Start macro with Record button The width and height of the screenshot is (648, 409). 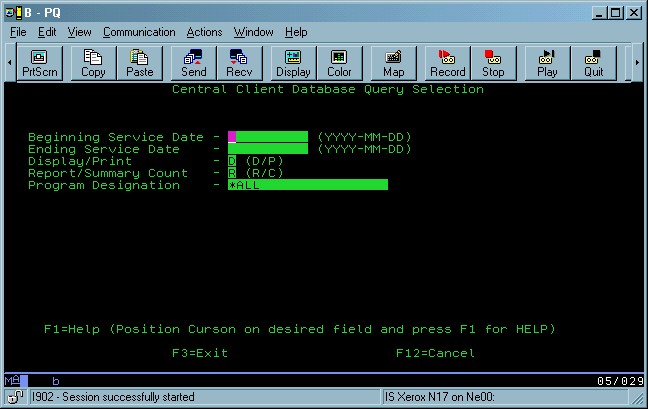tap(447, 62)
